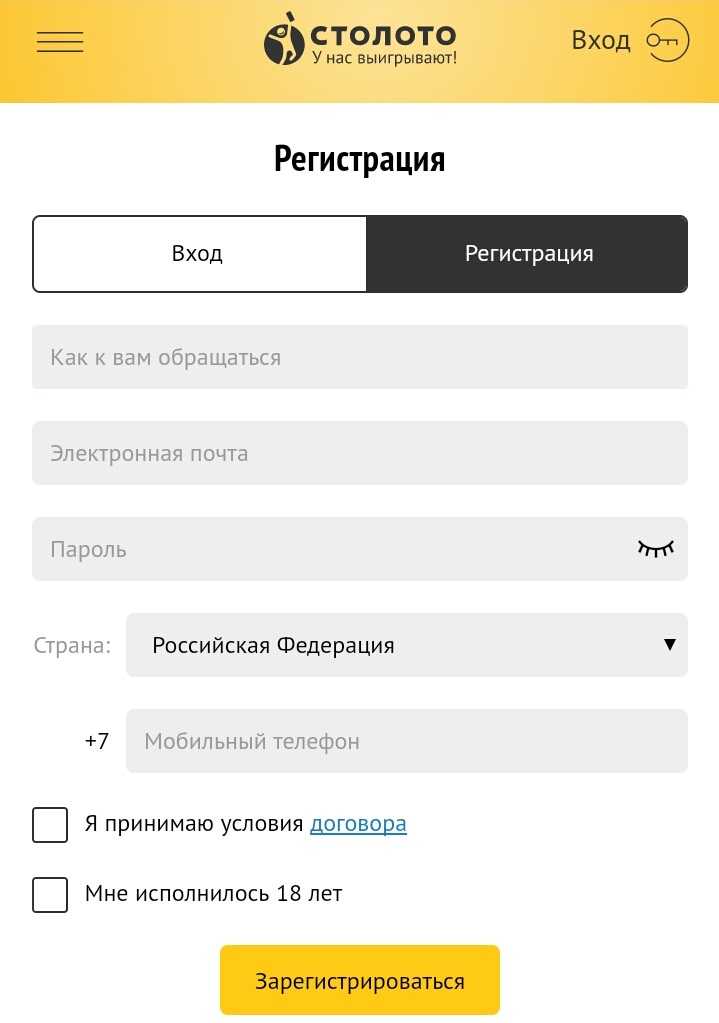719x1023 pixels.
Task: Click the key login icon
Action: point(667,41)
